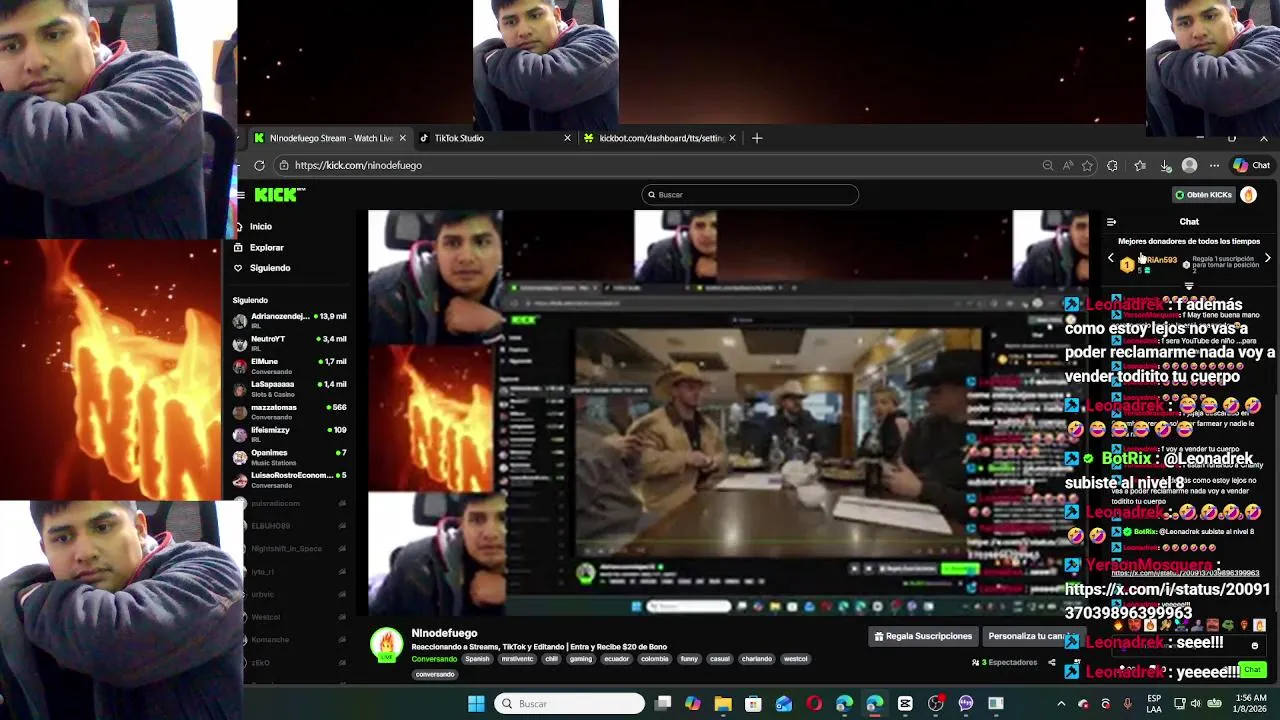Click the Kick Buscar search field
This screenshot has height=720, width=1280.
tap(750, 195)
